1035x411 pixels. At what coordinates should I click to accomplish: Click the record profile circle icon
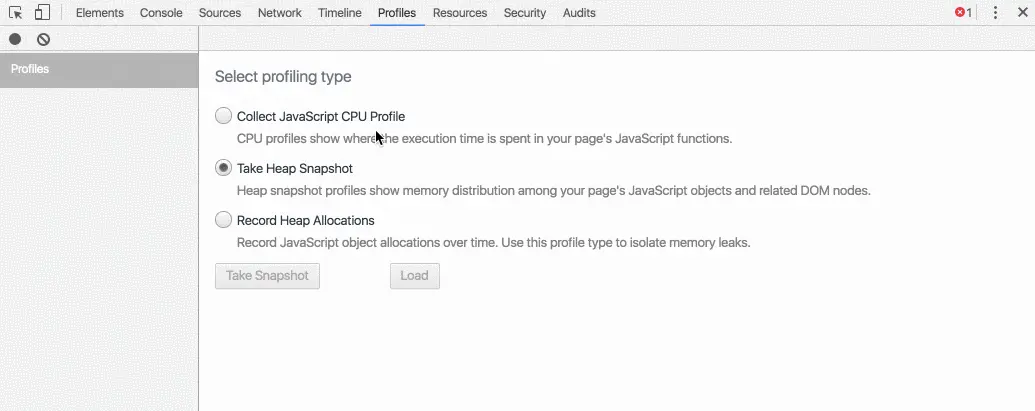tap(15, 39)
